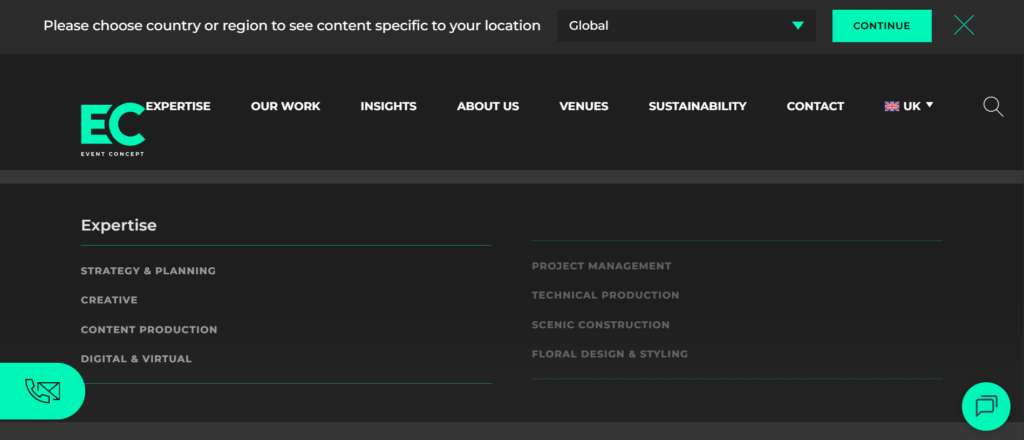Open the Expertise menu item
The width and height of the screenshot is (1024, 440).
(x=178, y=106)
